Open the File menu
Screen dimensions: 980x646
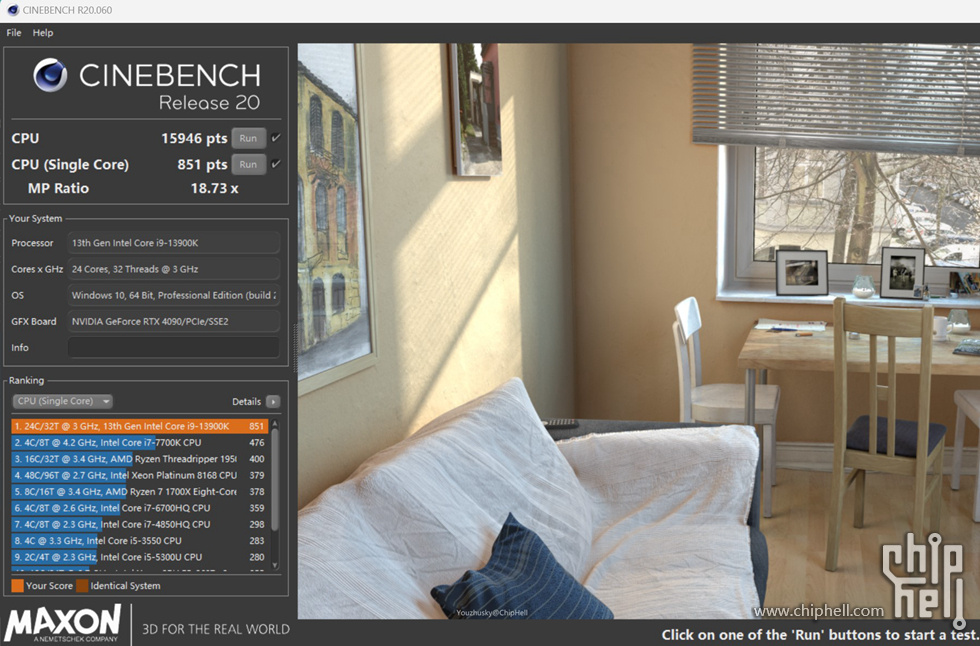coord(14,32)
